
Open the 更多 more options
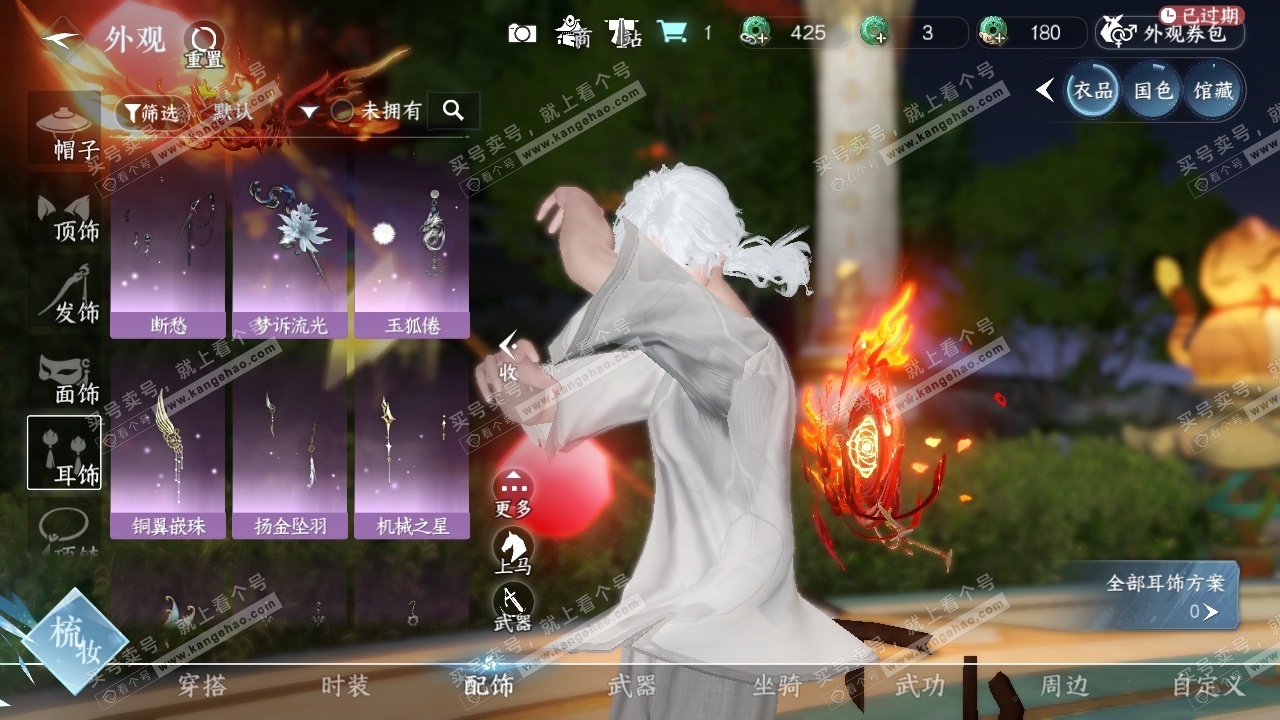513,494
